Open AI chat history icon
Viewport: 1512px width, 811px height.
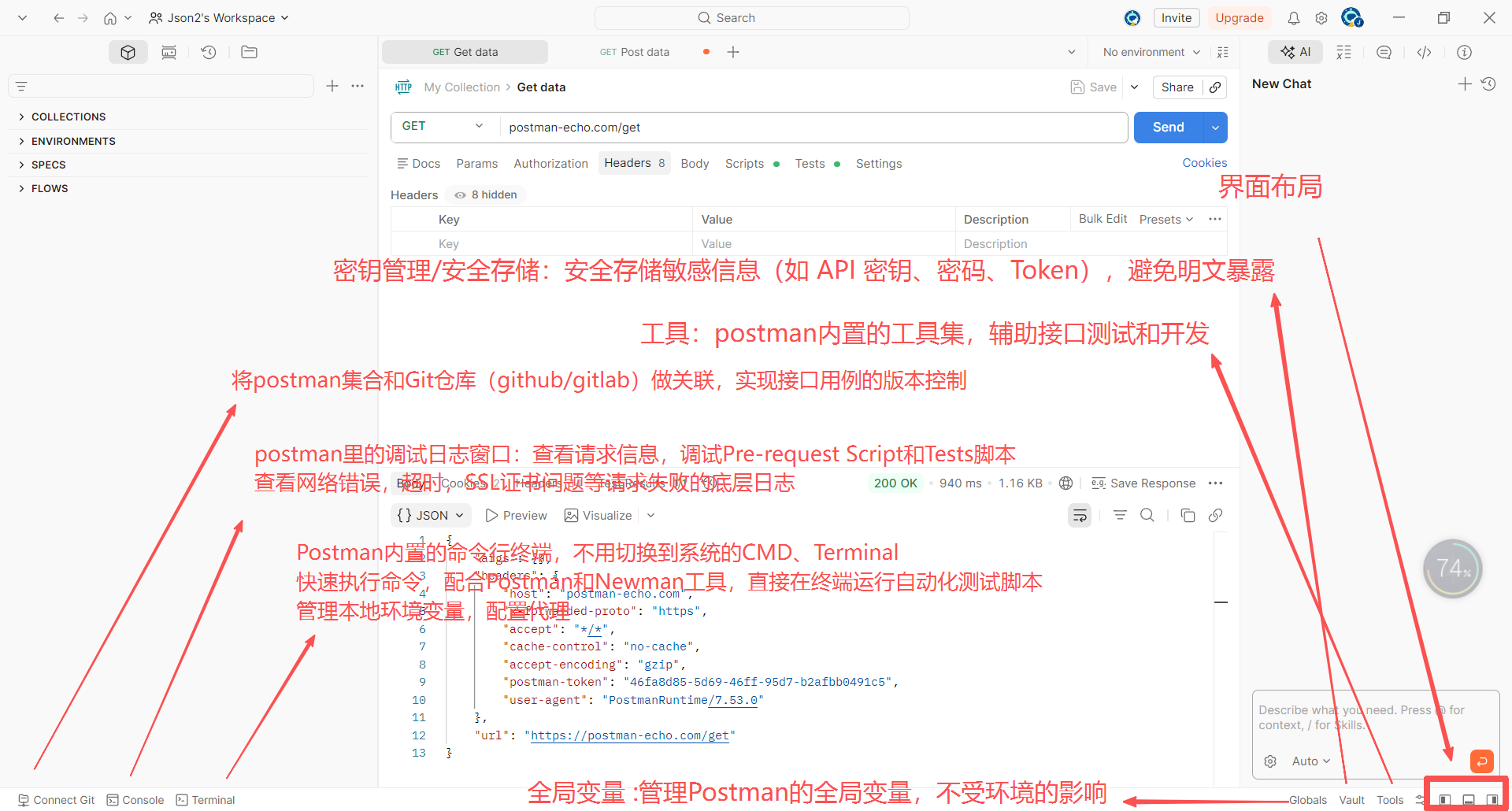1488,83
